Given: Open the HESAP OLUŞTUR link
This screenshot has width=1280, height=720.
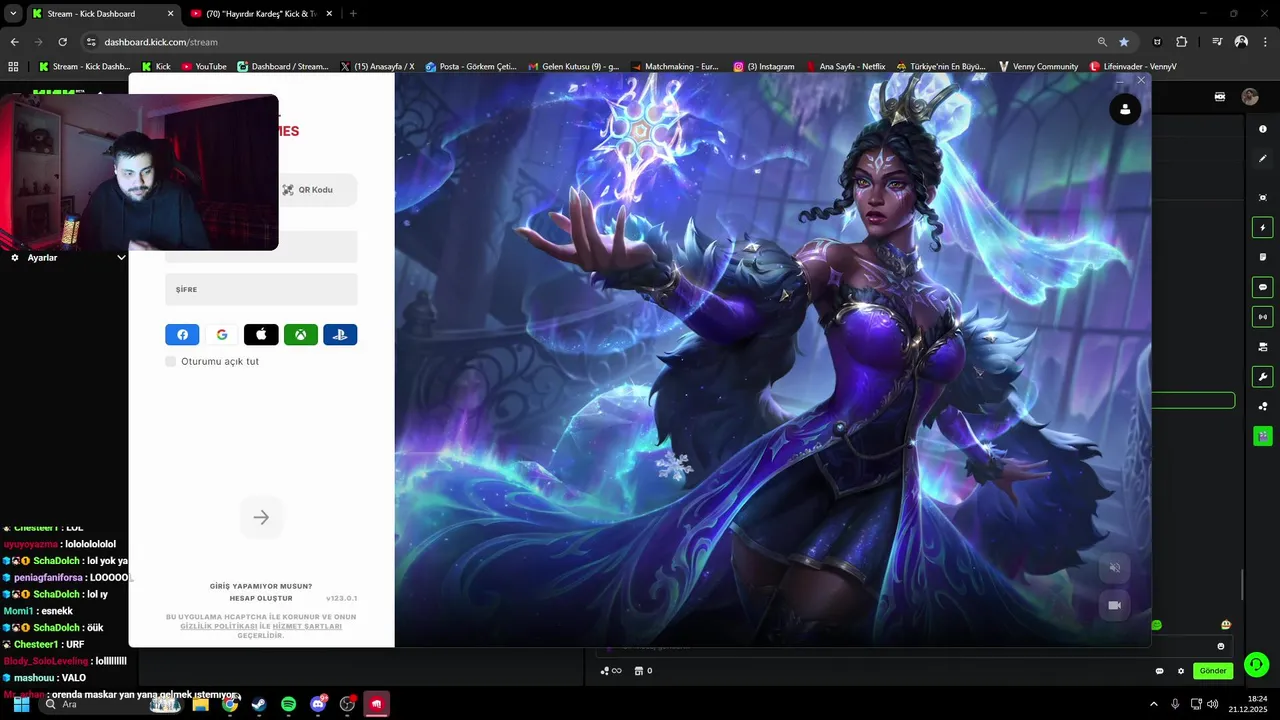Looking at the screenshot, I should [x=261, y=598].
